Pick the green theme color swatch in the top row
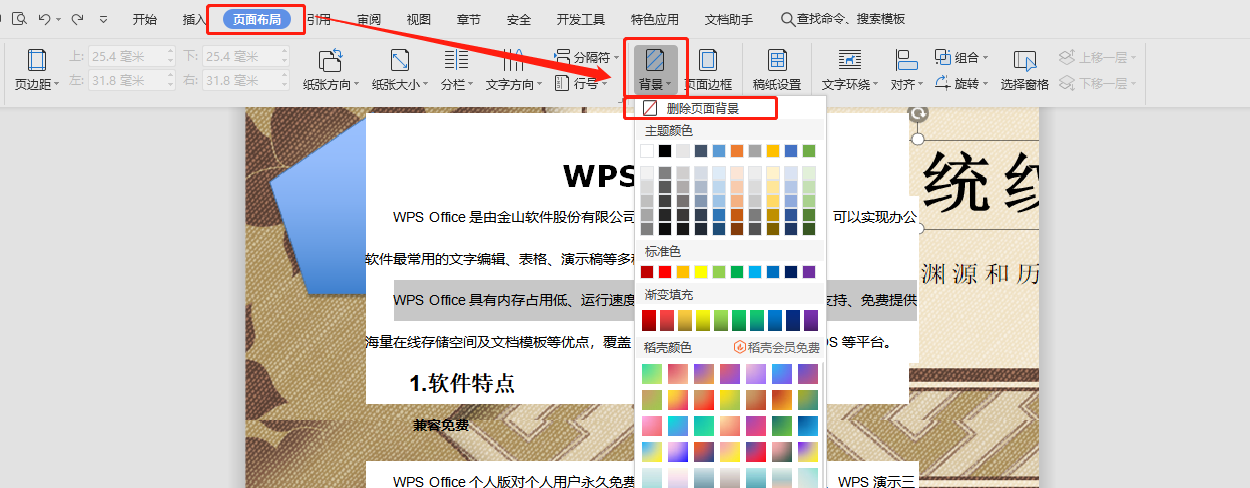 coord(809,151)
